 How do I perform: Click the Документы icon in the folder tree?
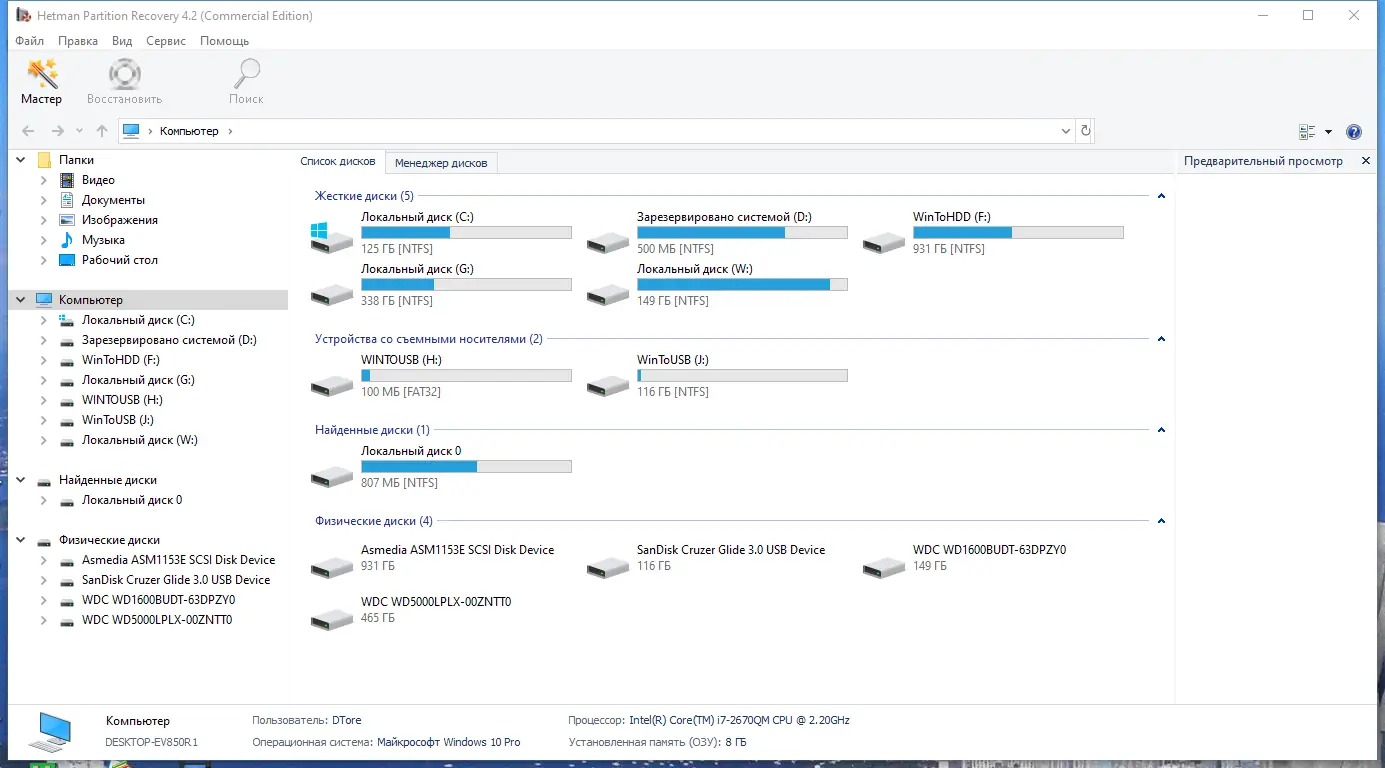click(67, 200)
